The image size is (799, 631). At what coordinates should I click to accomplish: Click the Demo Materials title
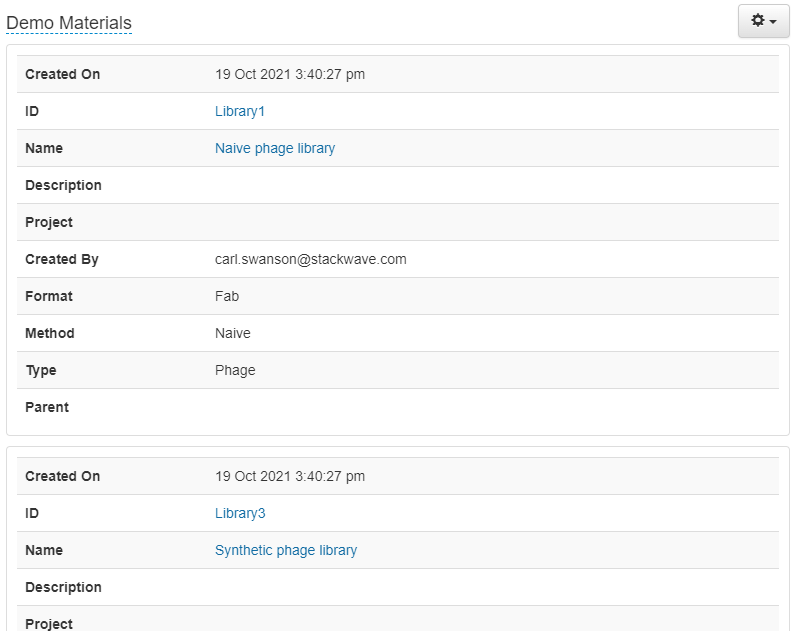click(69, 23)
